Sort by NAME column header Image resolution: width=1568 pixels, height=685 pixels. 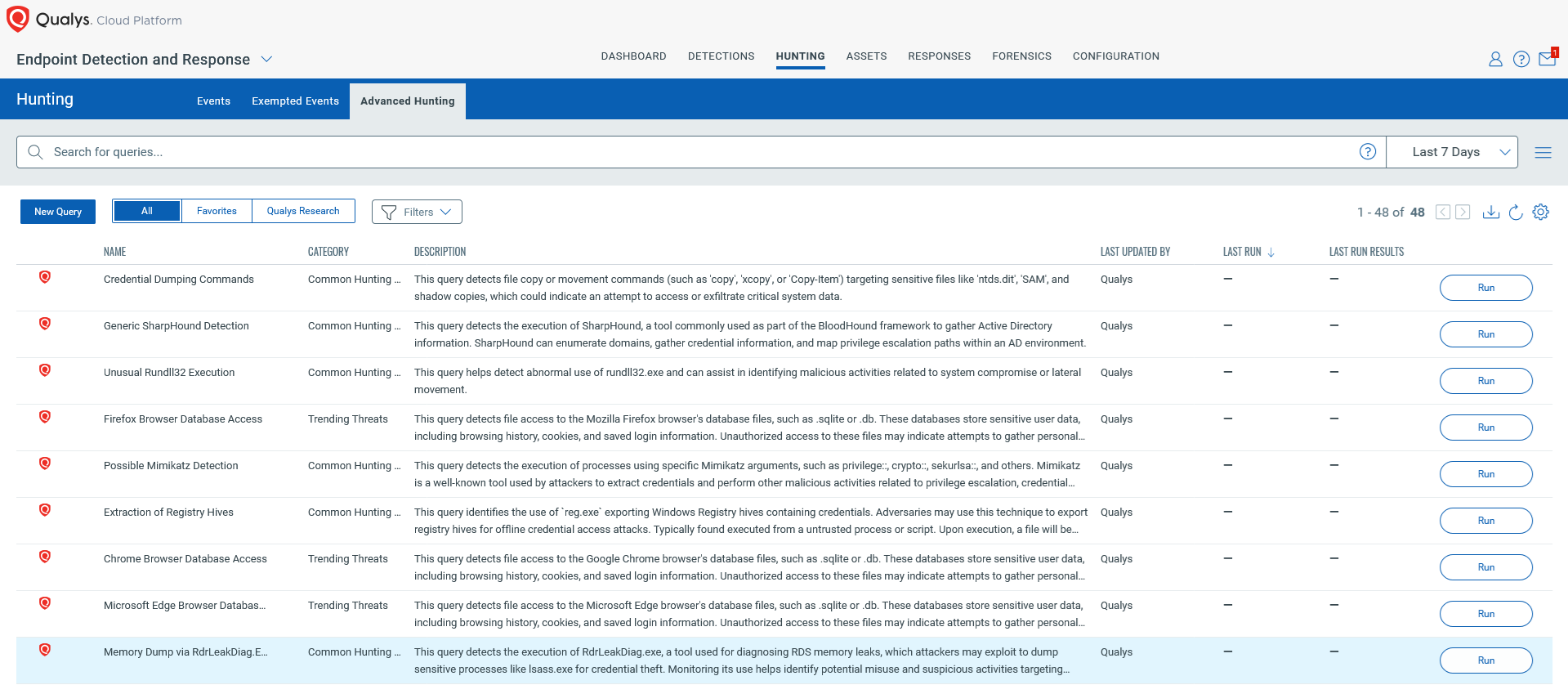114,252
